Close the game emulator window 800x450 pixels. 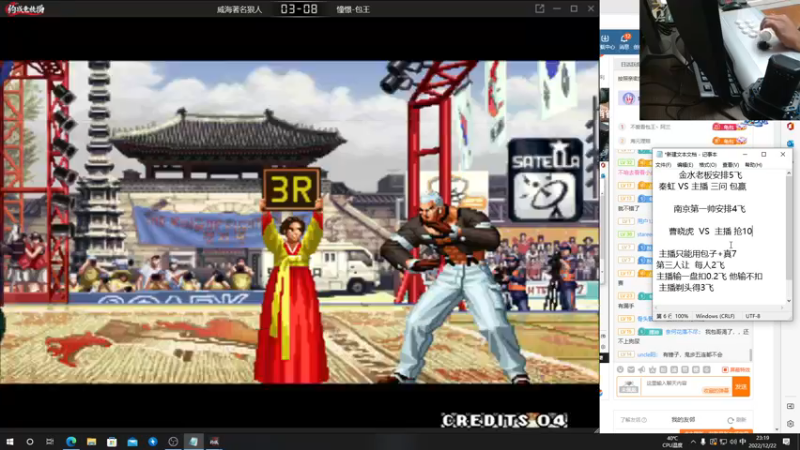(x=591, y=9)
